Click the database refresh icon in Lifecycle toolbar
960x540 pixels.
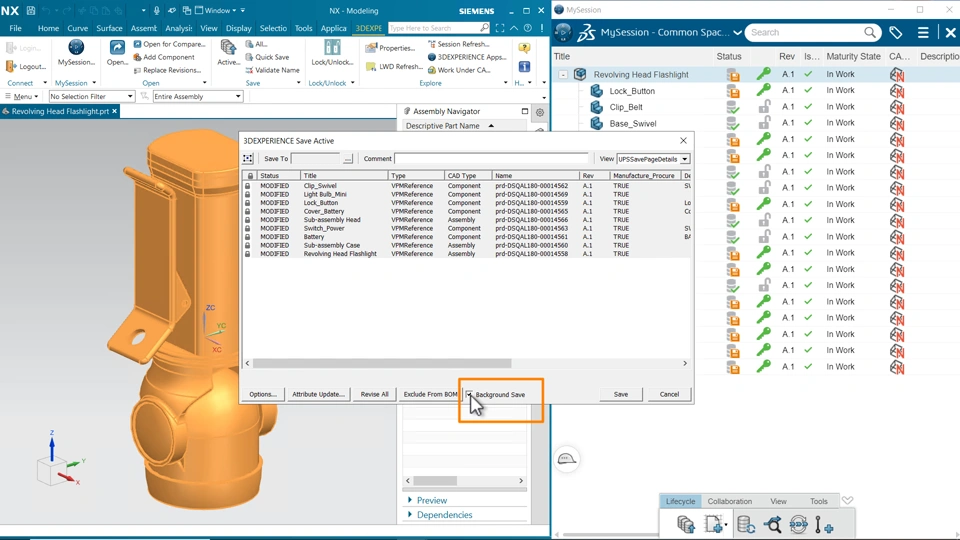click(x=745, y=525)
